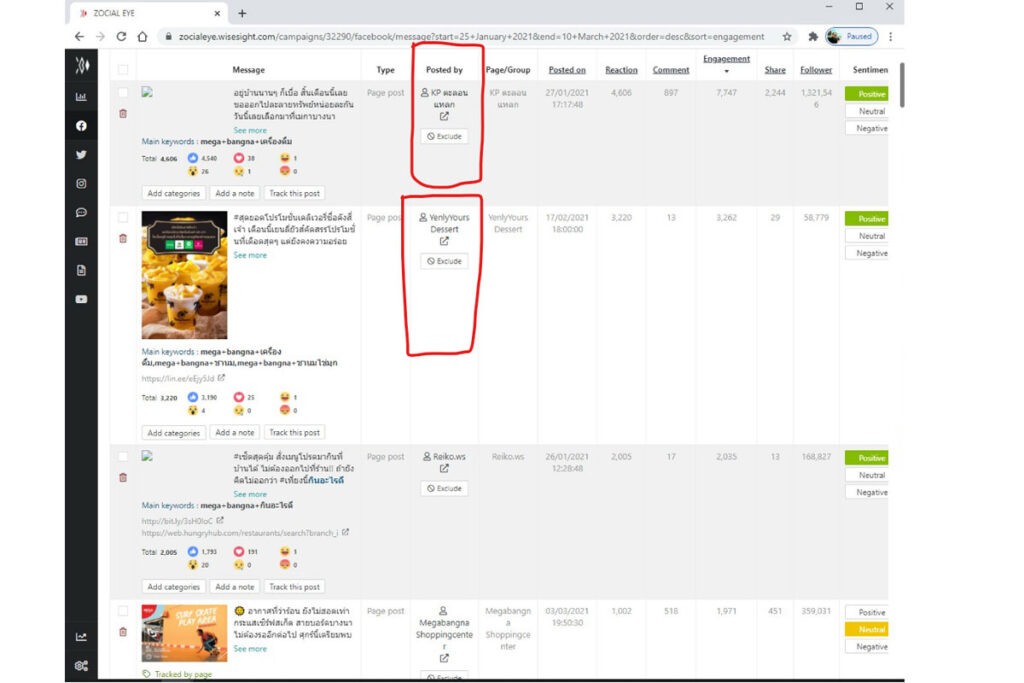Set KP post sentiment to Neutral

pos(867,111)
